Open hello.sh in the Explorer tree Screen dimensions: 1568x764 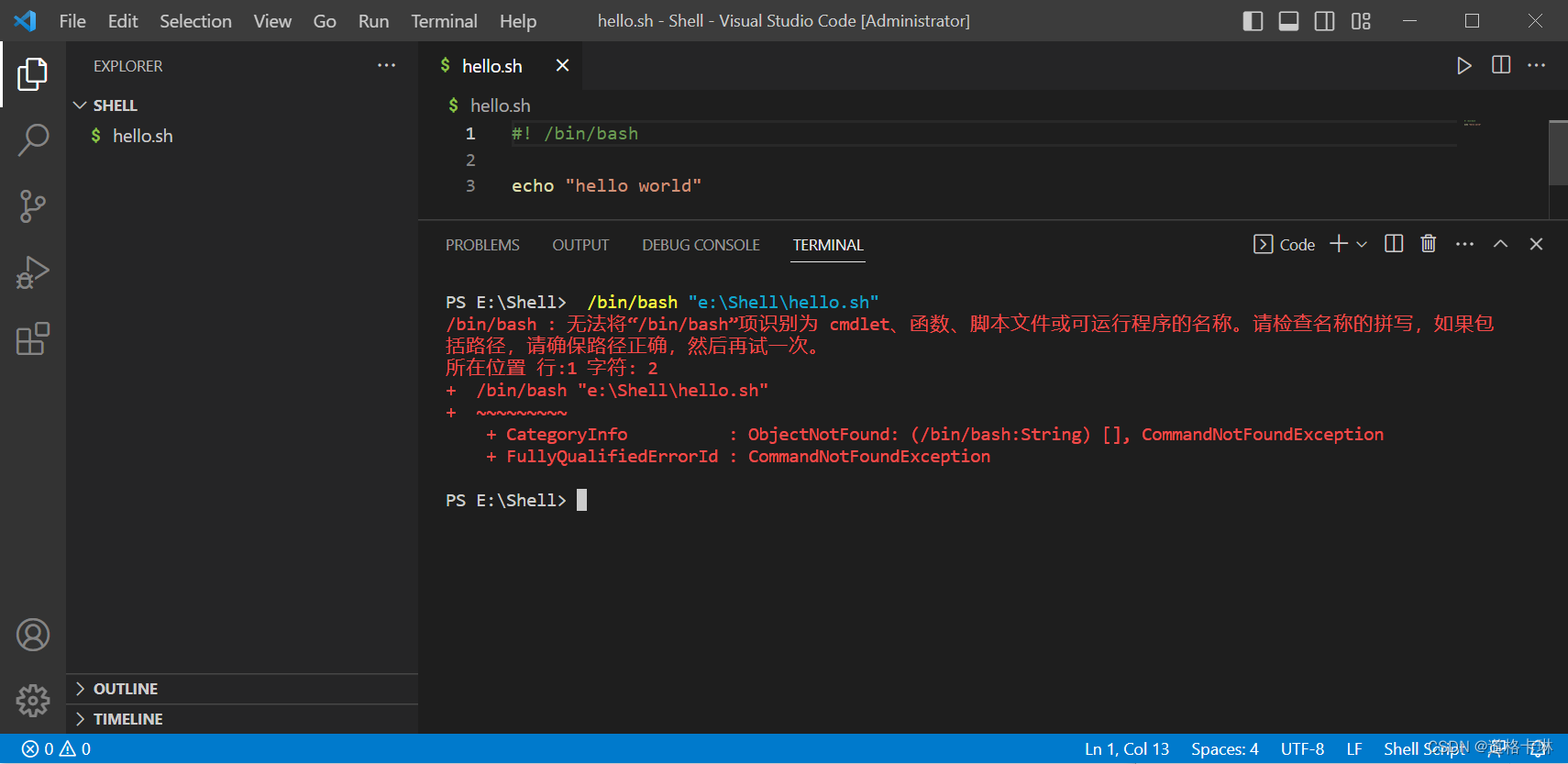point(242,136)
